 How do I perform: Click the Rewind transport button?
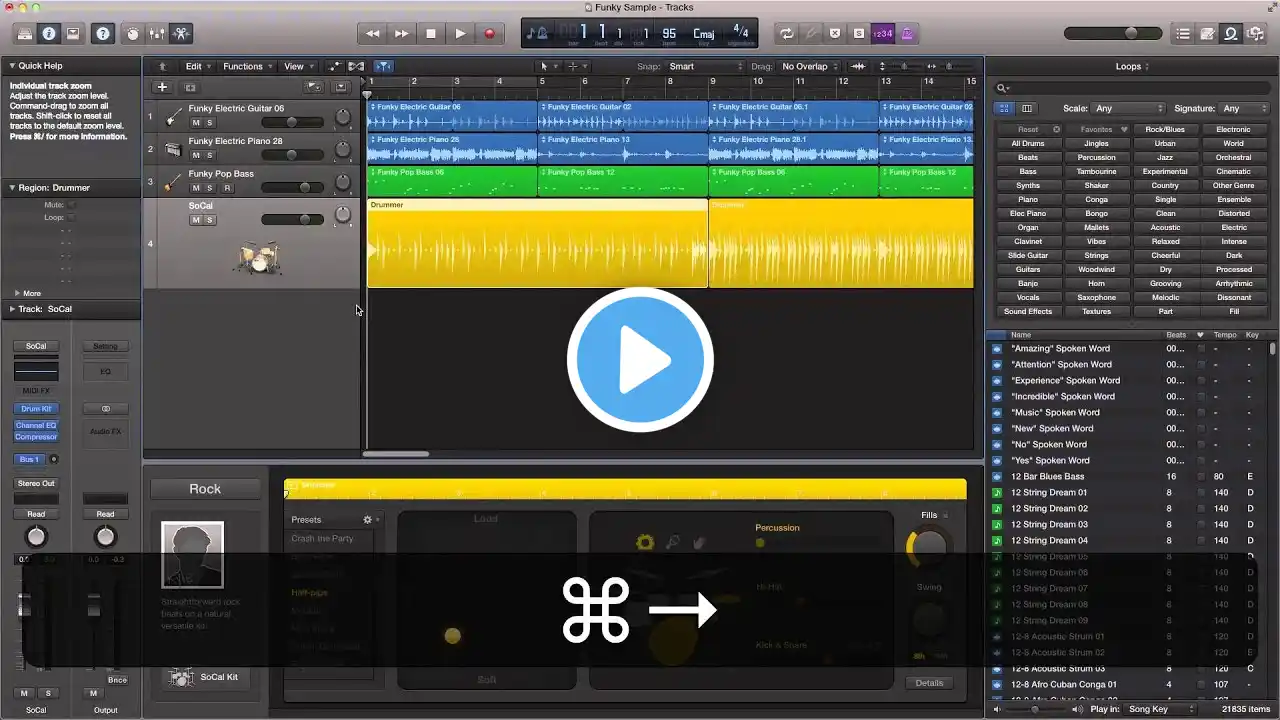372,33
